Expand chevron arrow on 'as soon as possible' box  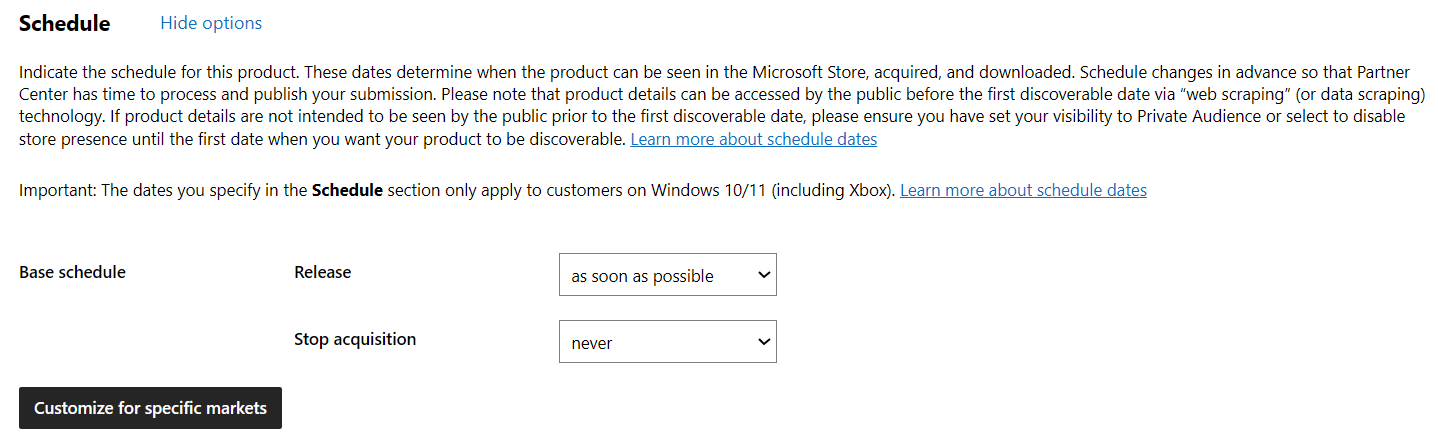tap(764, 276)
